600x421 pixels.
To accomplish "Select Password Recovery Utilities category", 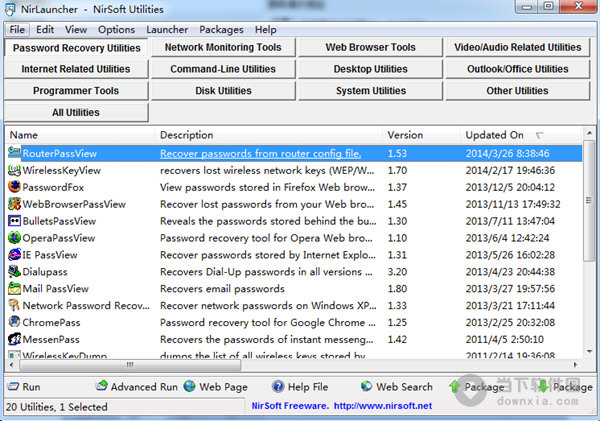I will [77, 48].
